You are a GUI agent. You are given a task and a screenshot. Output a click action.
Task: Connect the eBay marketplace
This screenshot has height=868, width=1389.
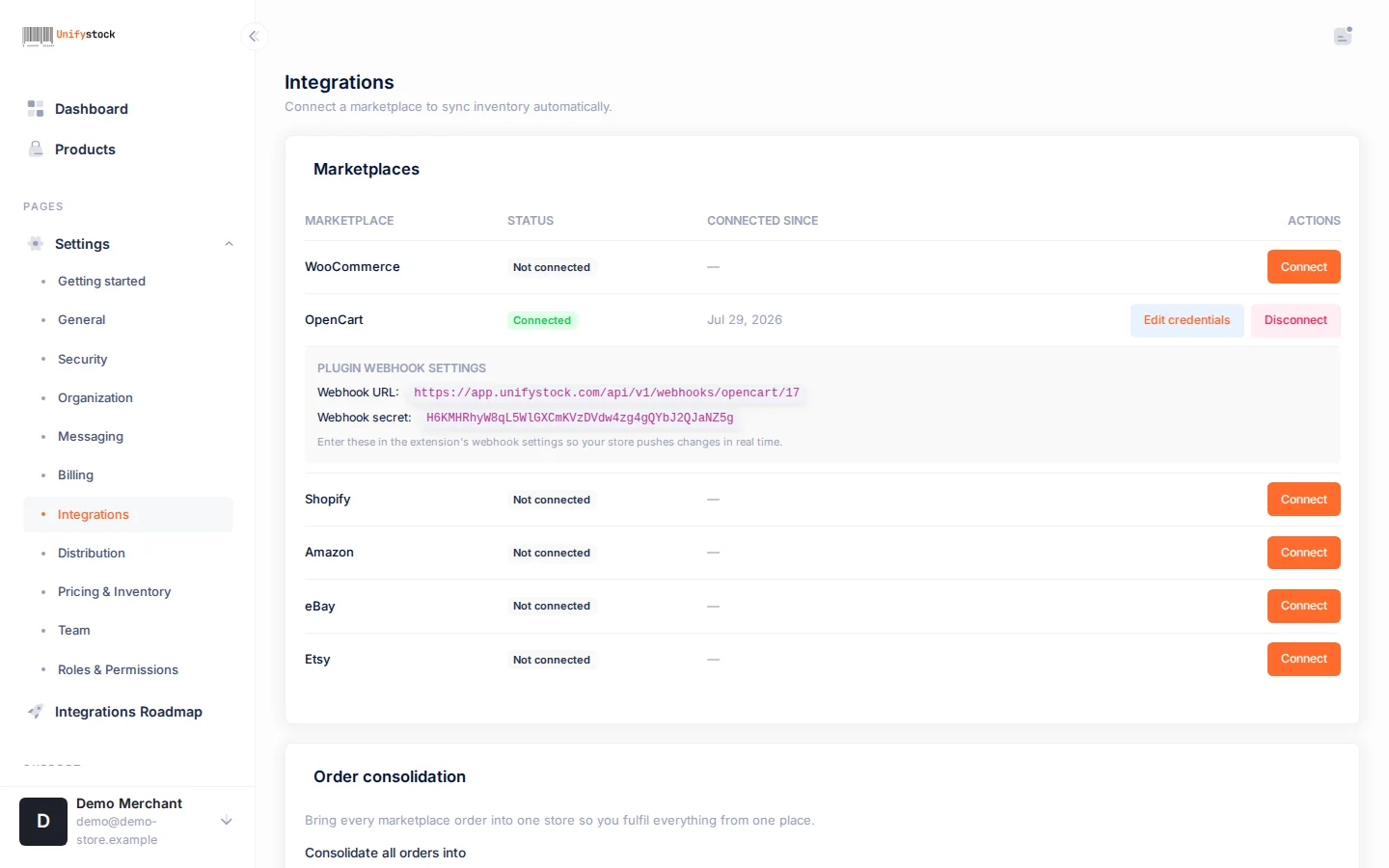coord(1303,606)
